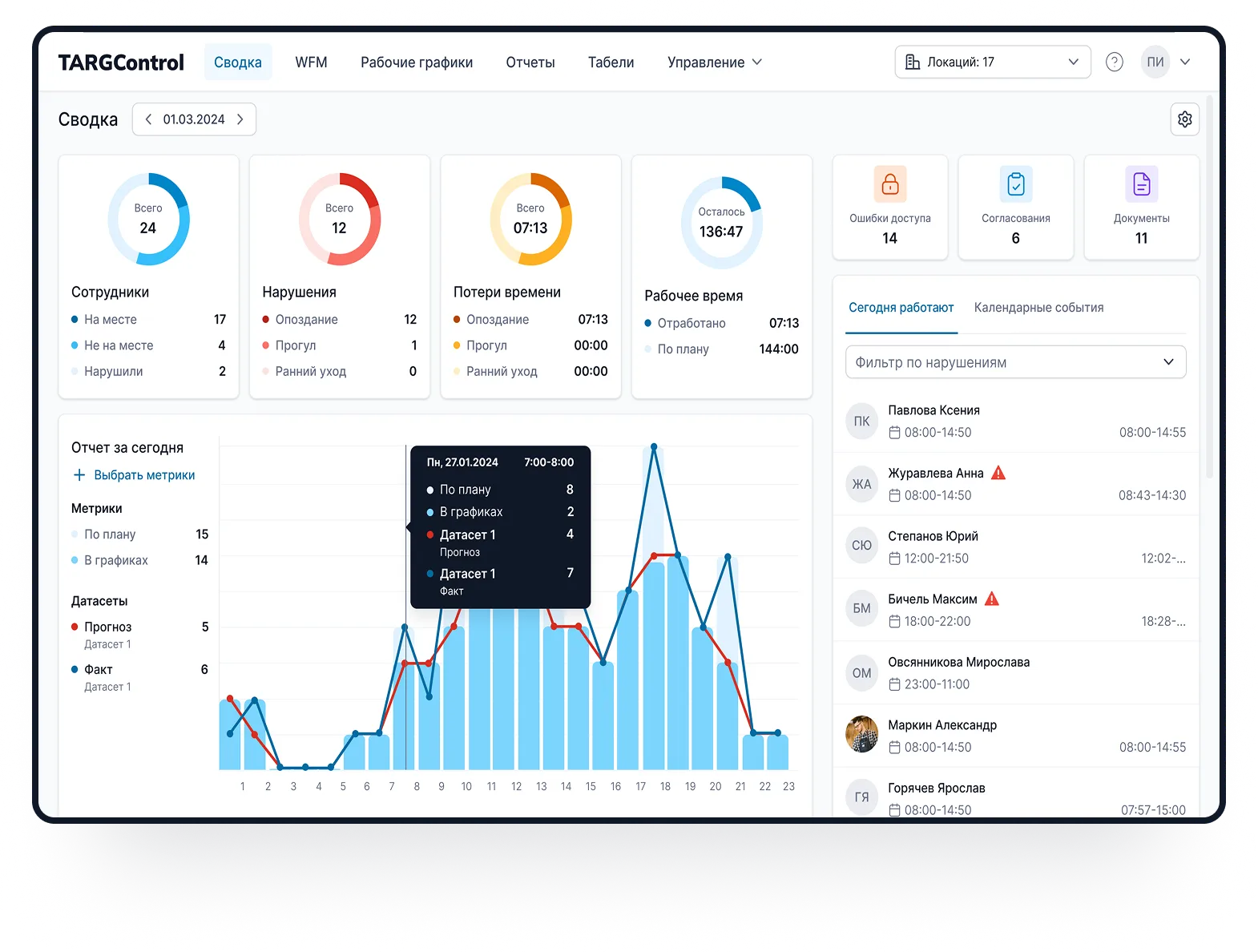Click the ОМ avatar circle
The height and width of the screenshot is (952, 1258).
[x=861, y=673]
